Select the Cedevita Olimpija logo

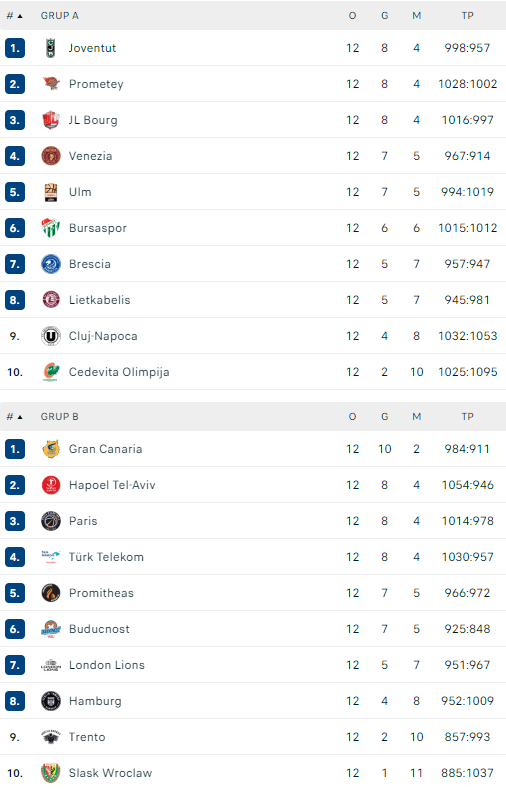point(50,372)
